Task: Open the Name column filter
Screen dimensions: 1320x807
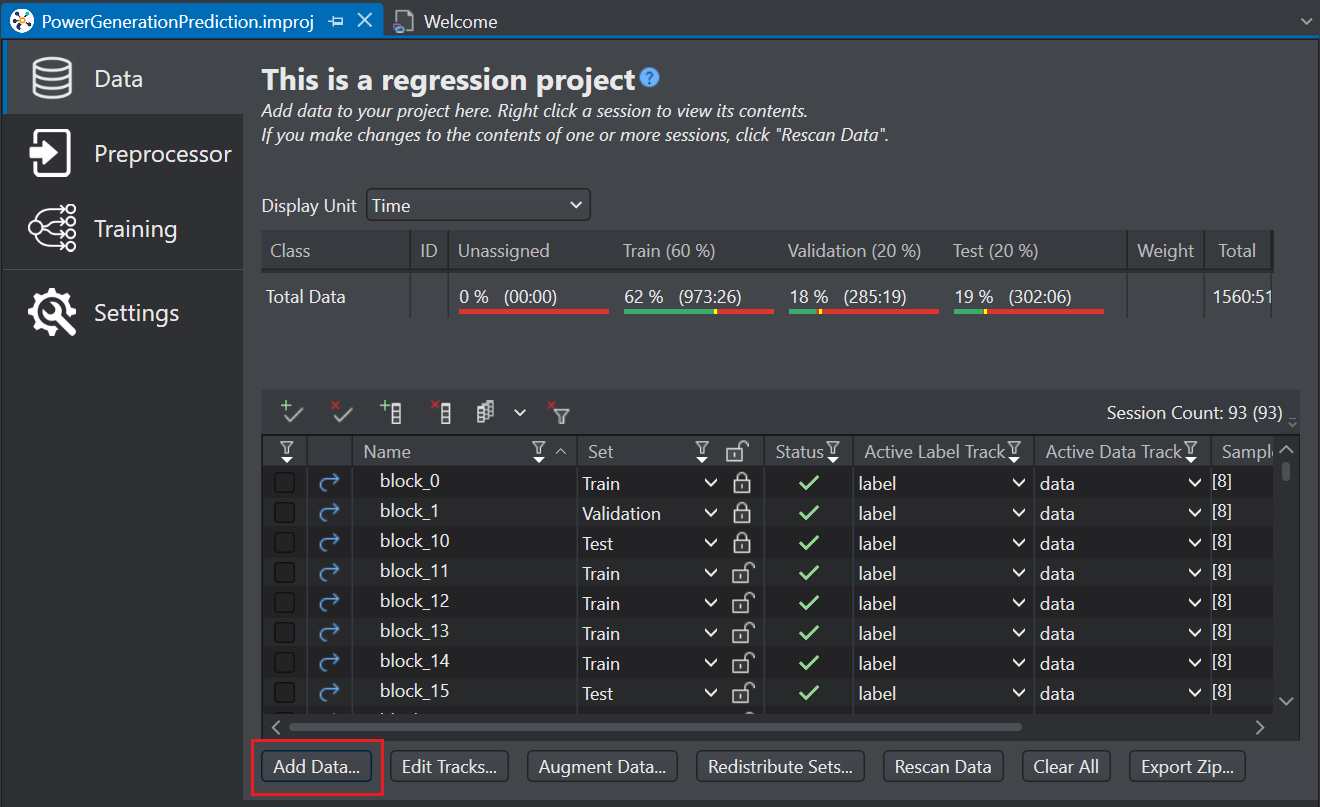Action: pyautogui.click(x=539, y=451)
